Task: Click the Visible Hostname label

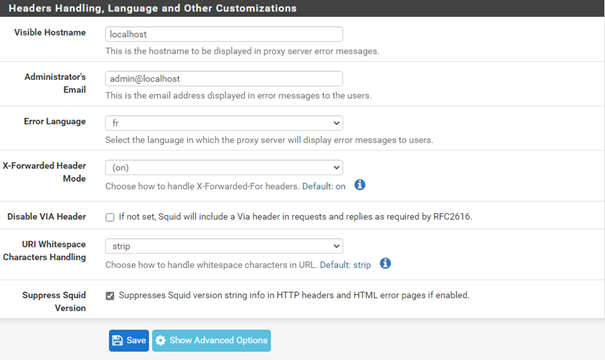Action: pos(50,32)
